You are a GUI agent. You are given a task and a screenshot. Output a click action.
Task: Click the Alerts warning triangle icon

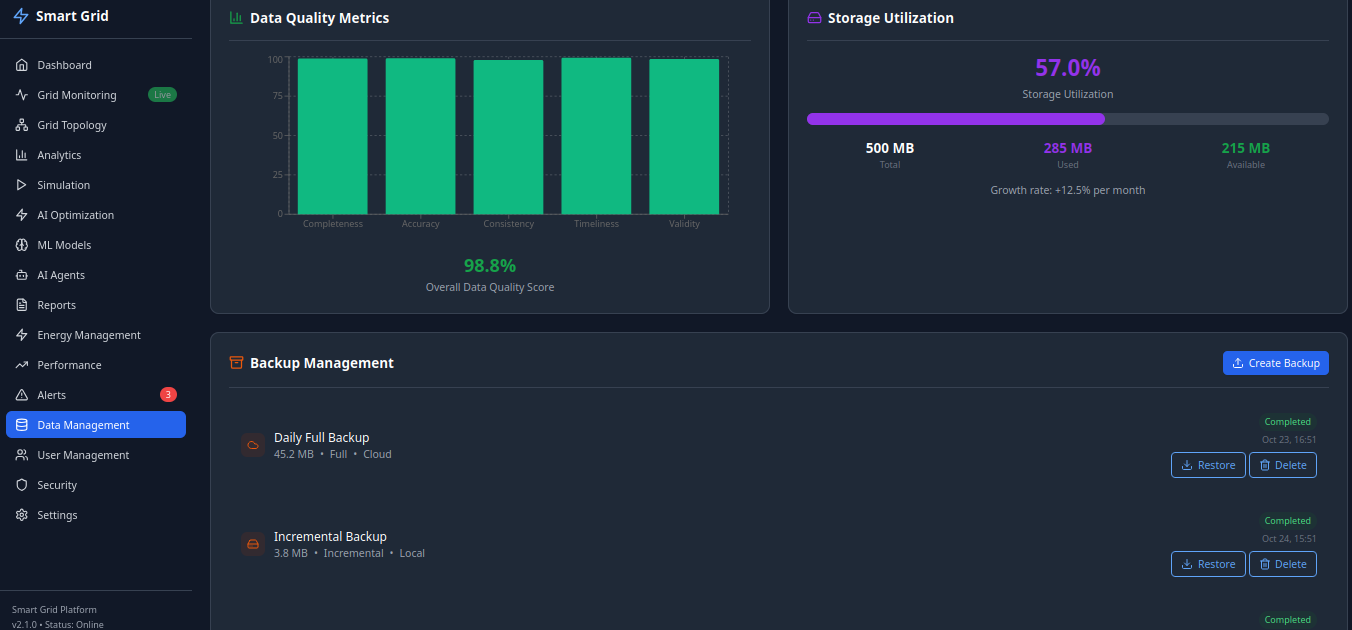pos(22,395)
